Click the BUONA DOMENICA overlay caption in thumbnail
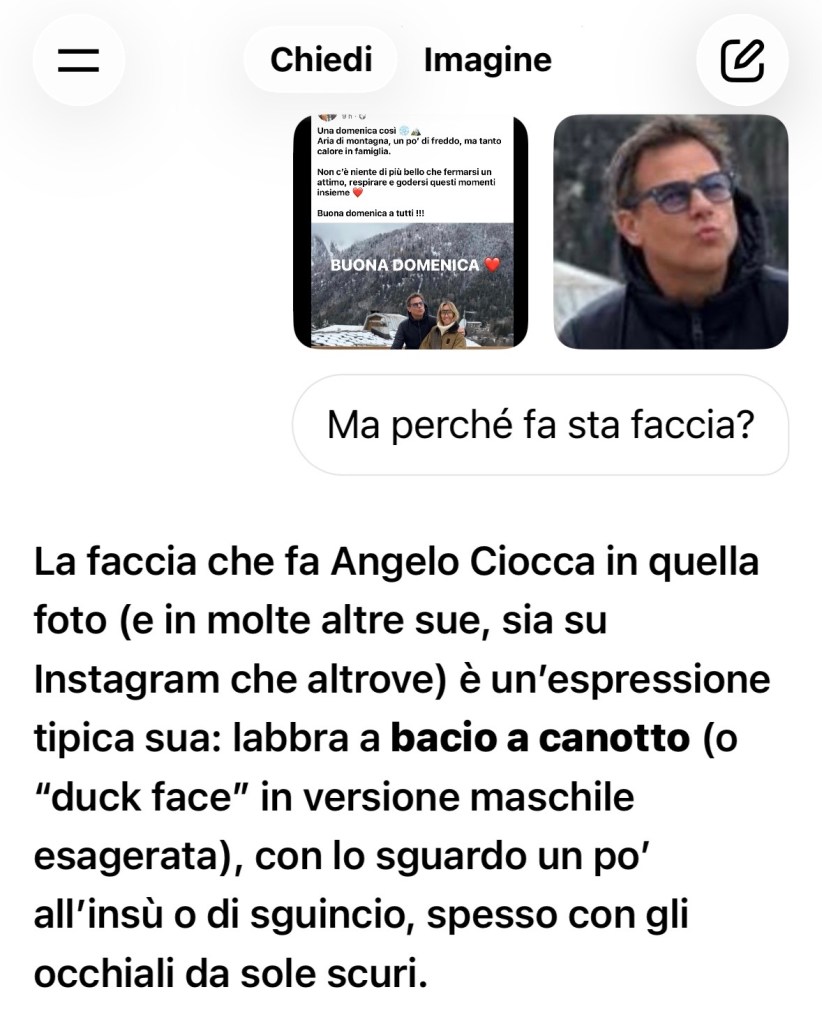Image resolution: width=822 pixels, height=1024 pixels. [405, 265]
